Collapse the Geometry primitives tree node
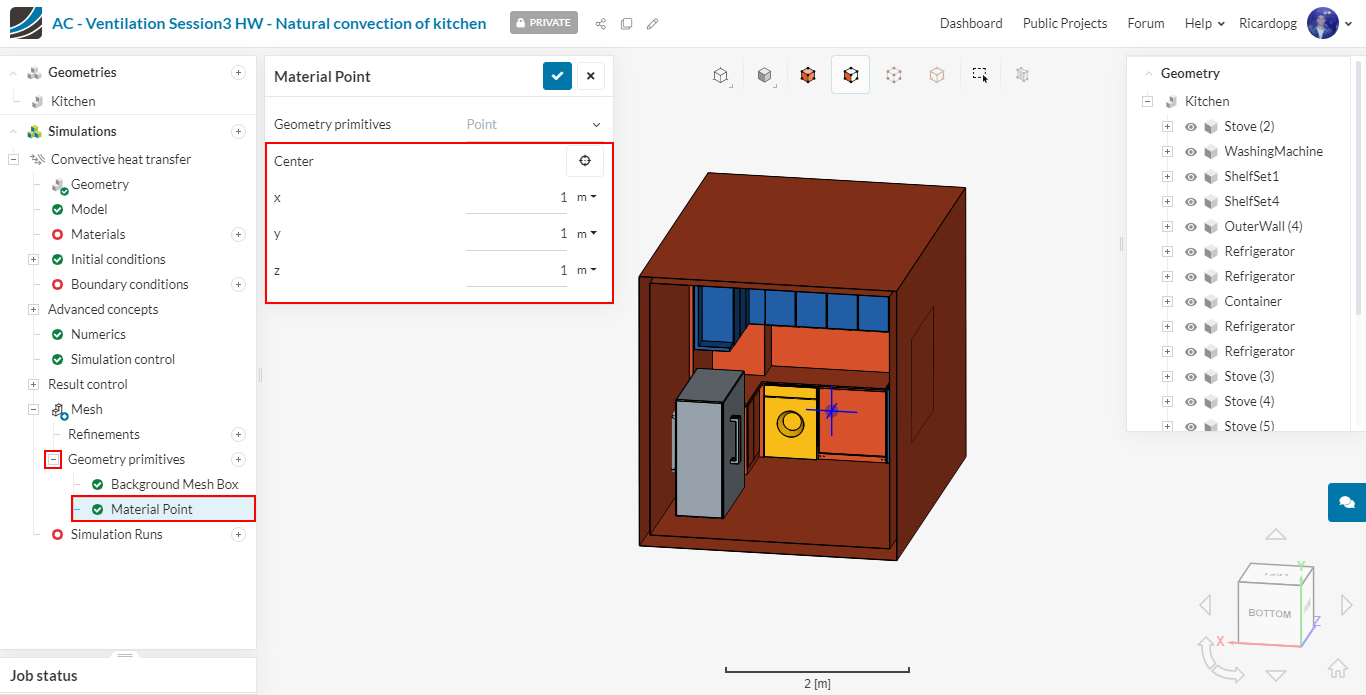 [53, 459]
